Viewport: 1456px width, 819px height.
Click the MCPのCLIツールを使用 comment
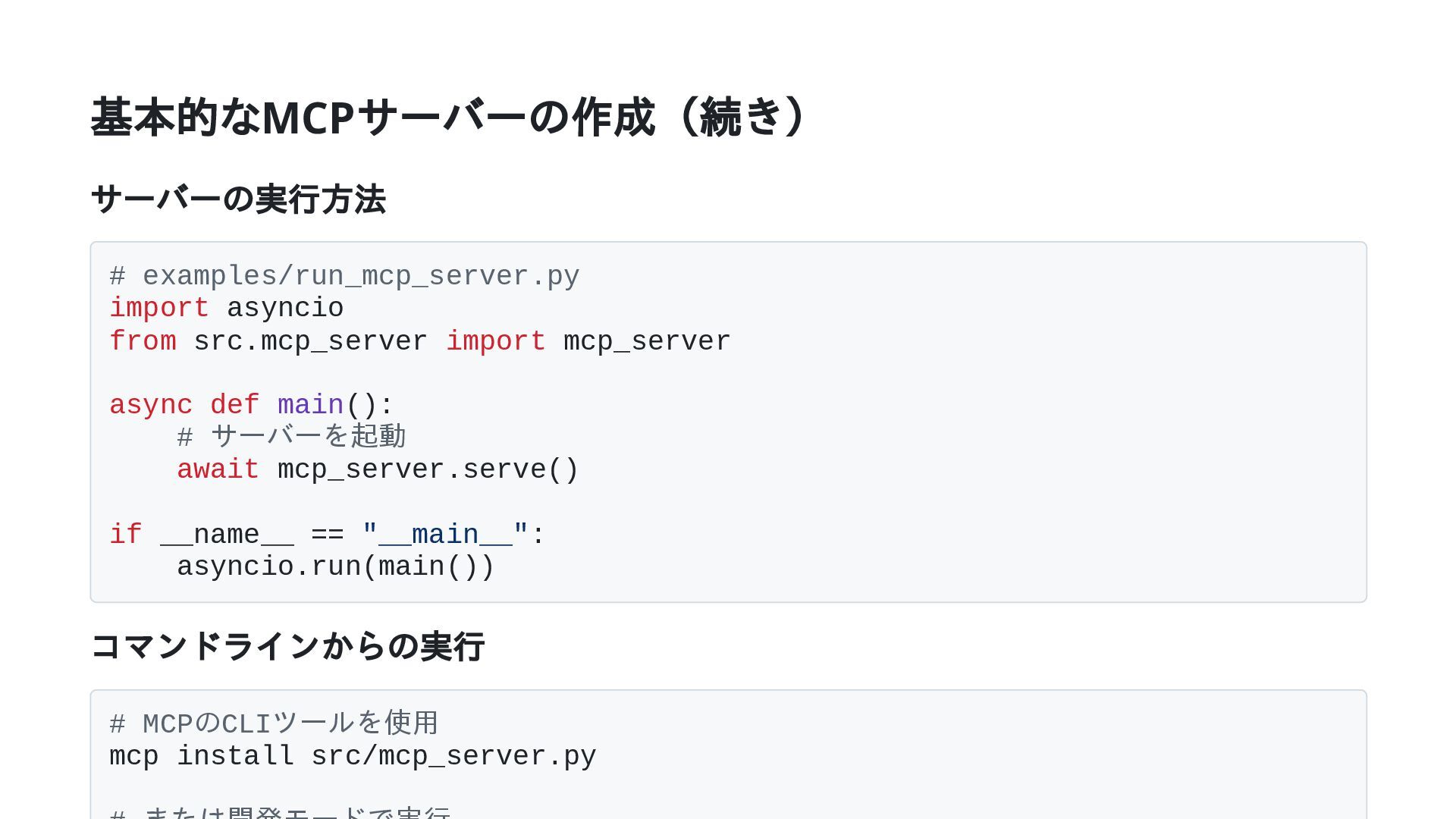coord(274,723)
